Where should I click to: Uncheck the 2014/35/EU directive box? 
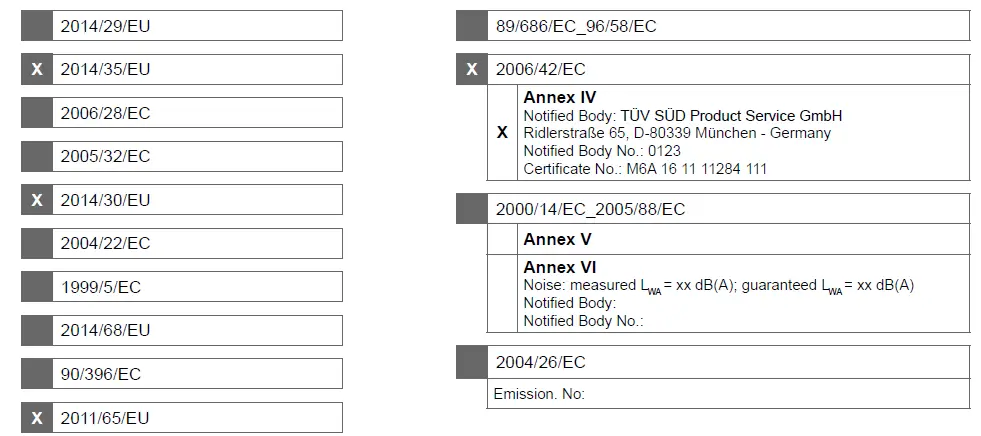pyautogui.click(x=37, y=69)
